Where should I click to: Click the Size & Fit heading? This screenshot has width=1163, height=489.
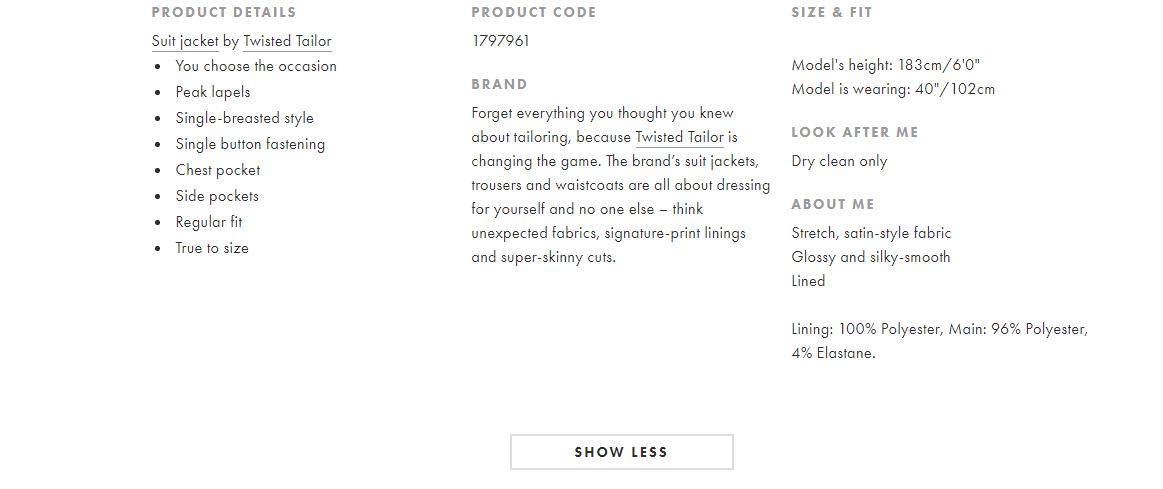click(x=832, y=12)
